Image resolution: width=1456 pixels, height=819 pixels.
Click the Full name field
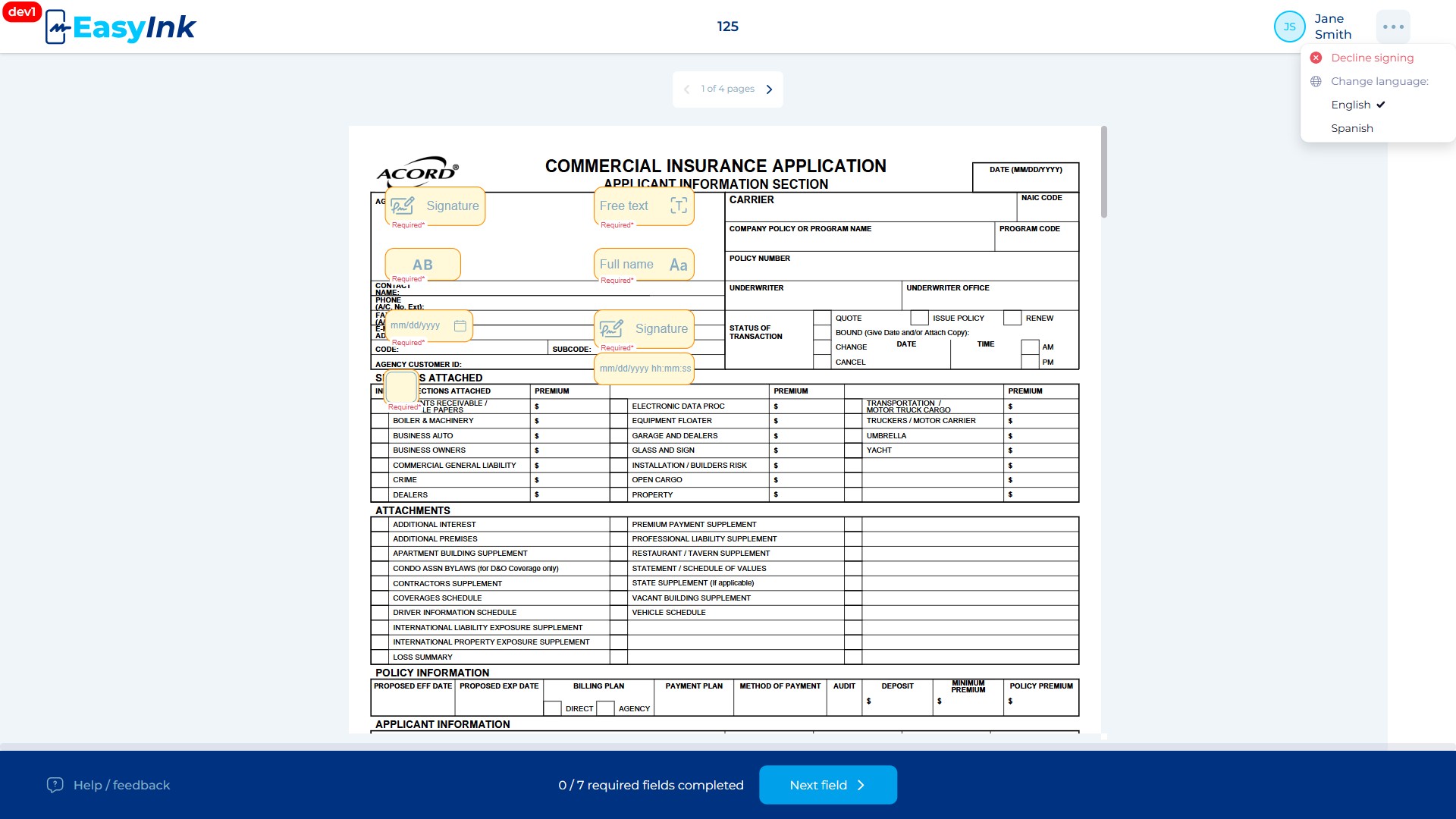644,265
